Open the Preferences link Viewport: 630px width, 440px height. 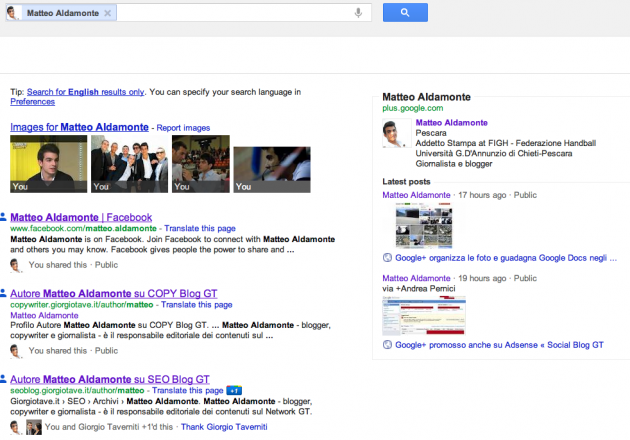tap(33, 102)
